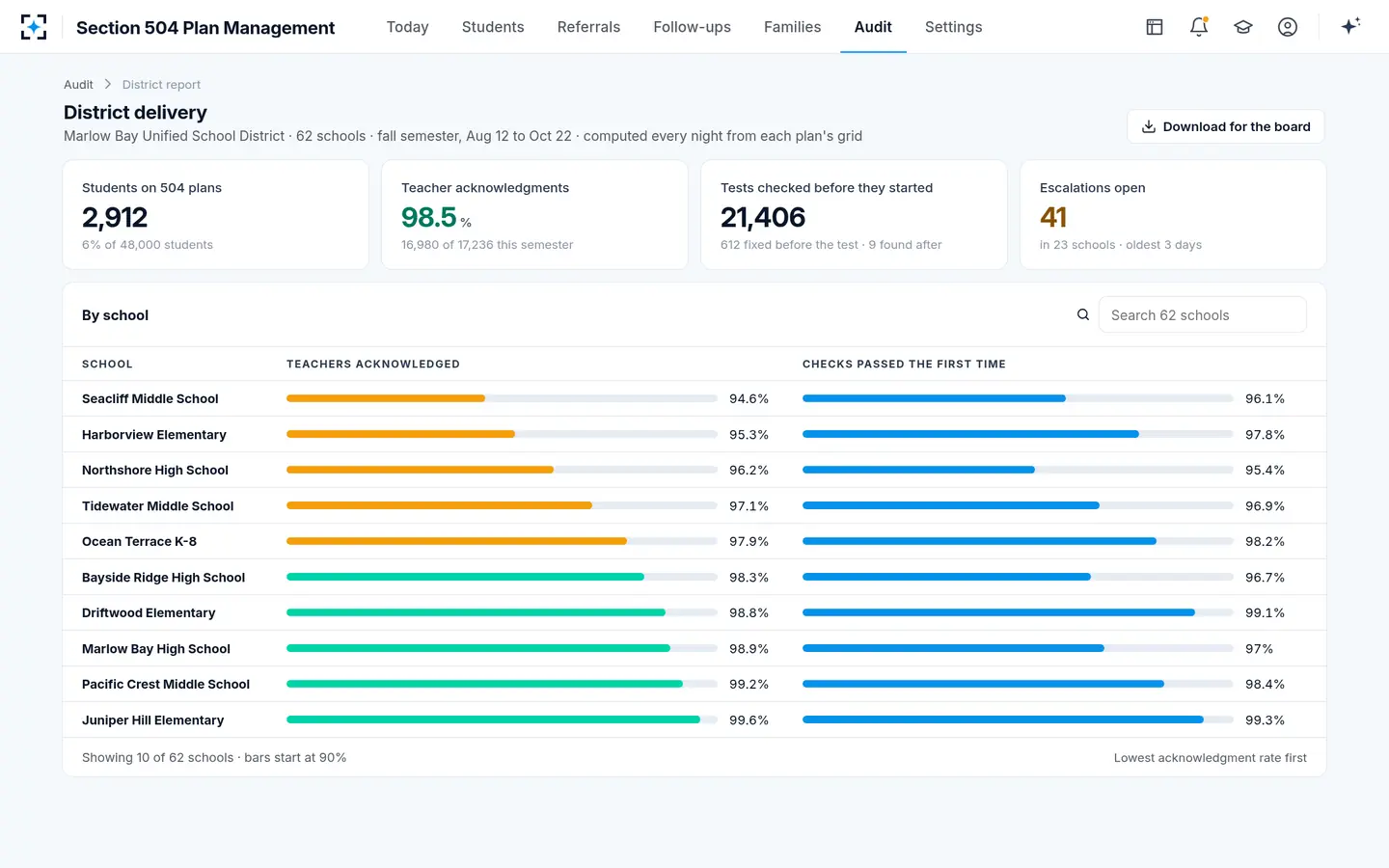
Task: Open the user profile icon
Action: click(1288, 27)
